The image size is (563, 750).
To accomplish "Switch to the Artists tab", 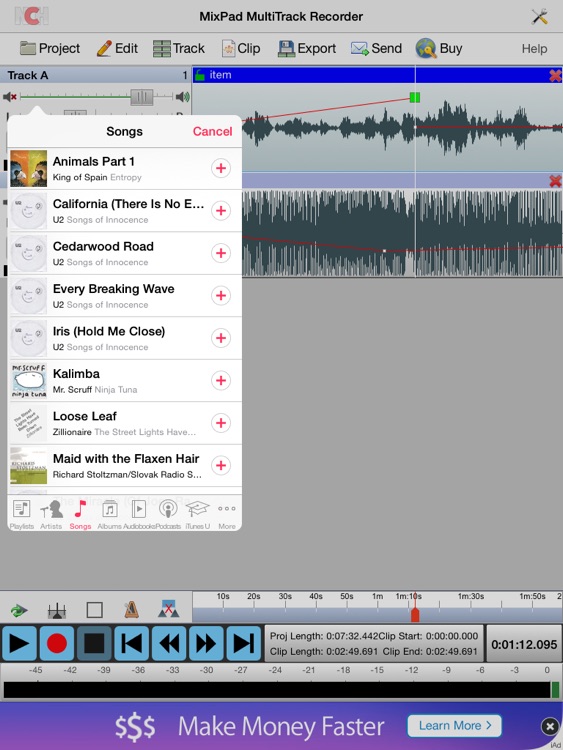I will click(51, 514).
